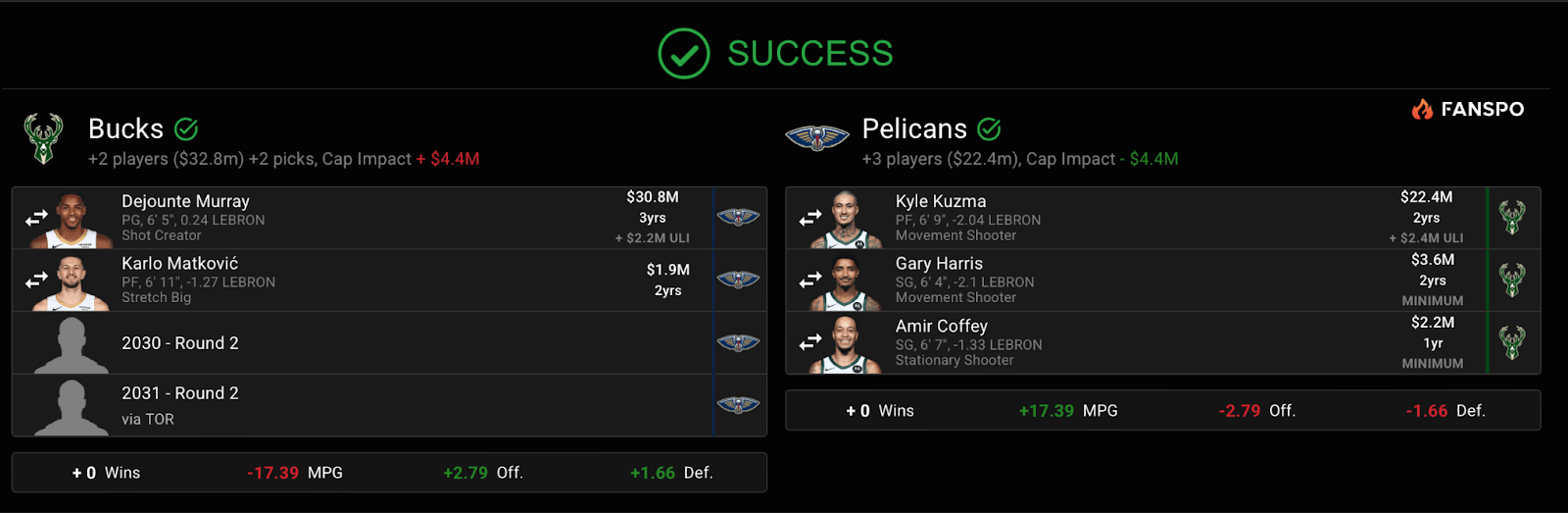Open Kyle Kuzma's player name link
Viewport: 1568px width, 513px height.
(941, 201)
